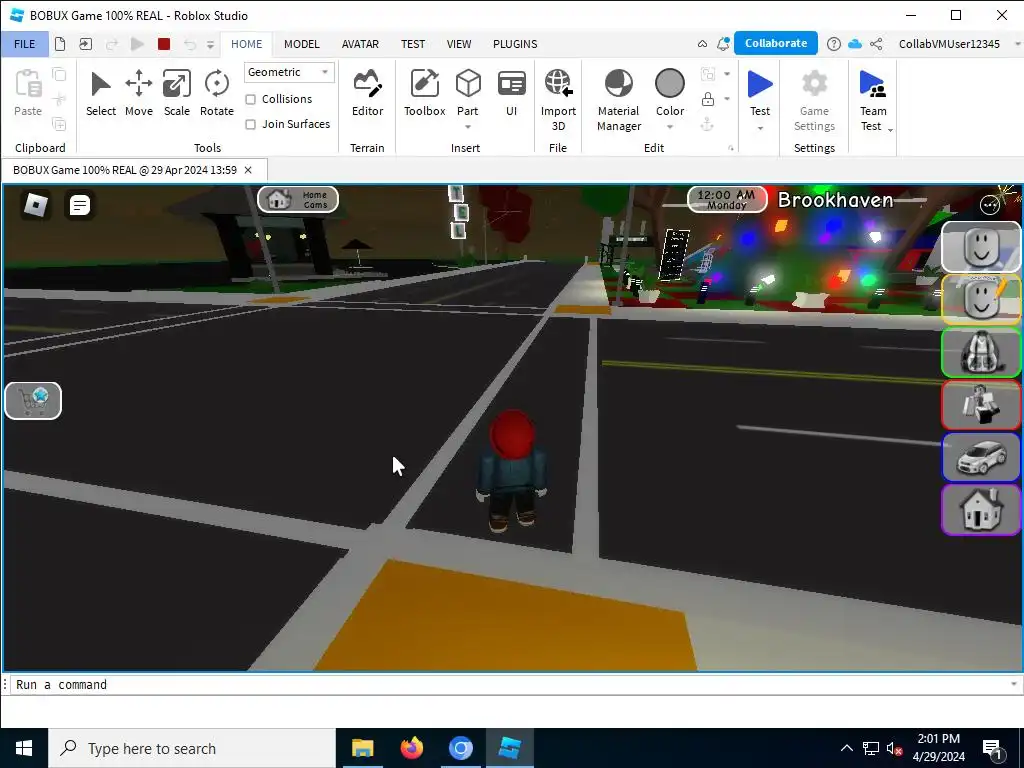This screenshot has height=768, width=1024.
Task: Expand the Test dropdown arrow
Action: [x=760, y=128]
